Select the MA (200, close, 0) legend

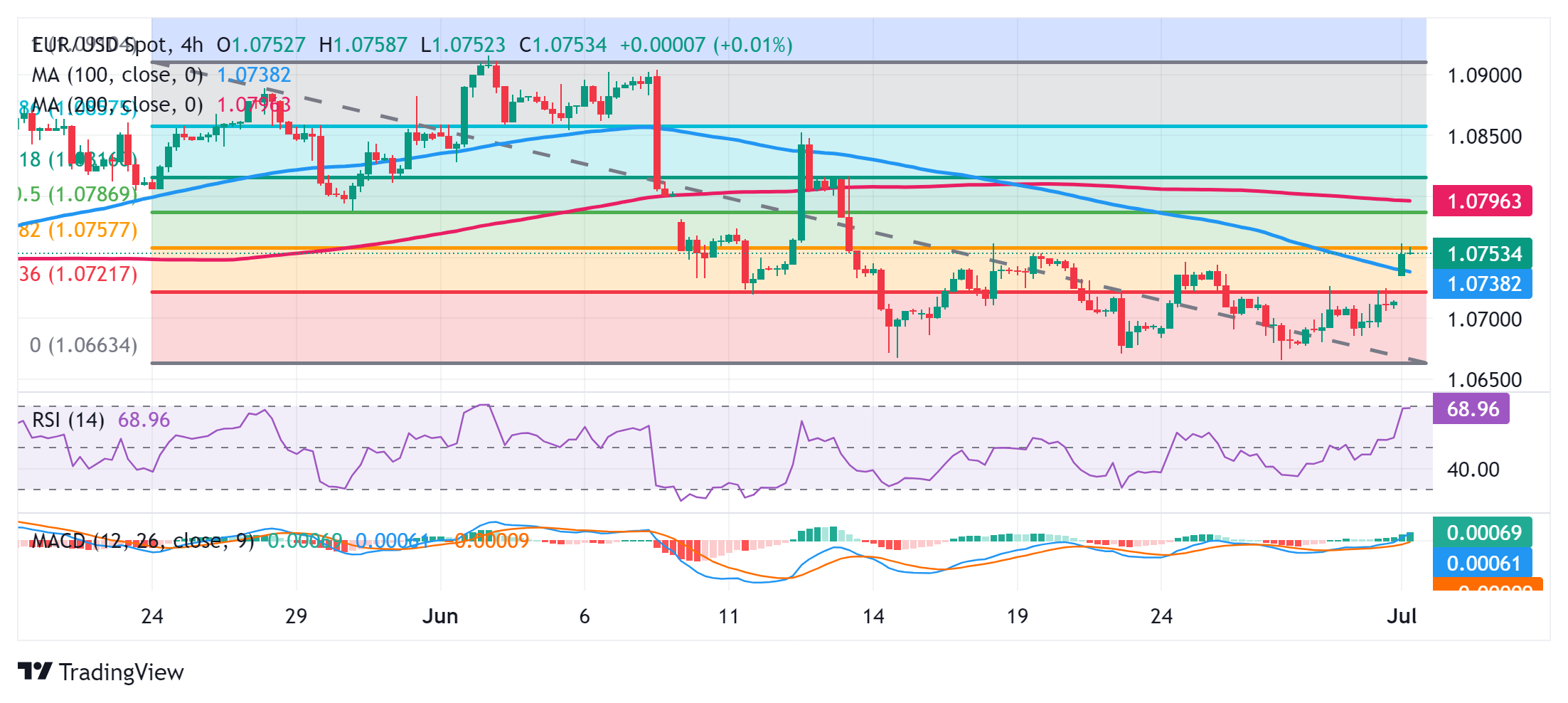coord(117,105)
